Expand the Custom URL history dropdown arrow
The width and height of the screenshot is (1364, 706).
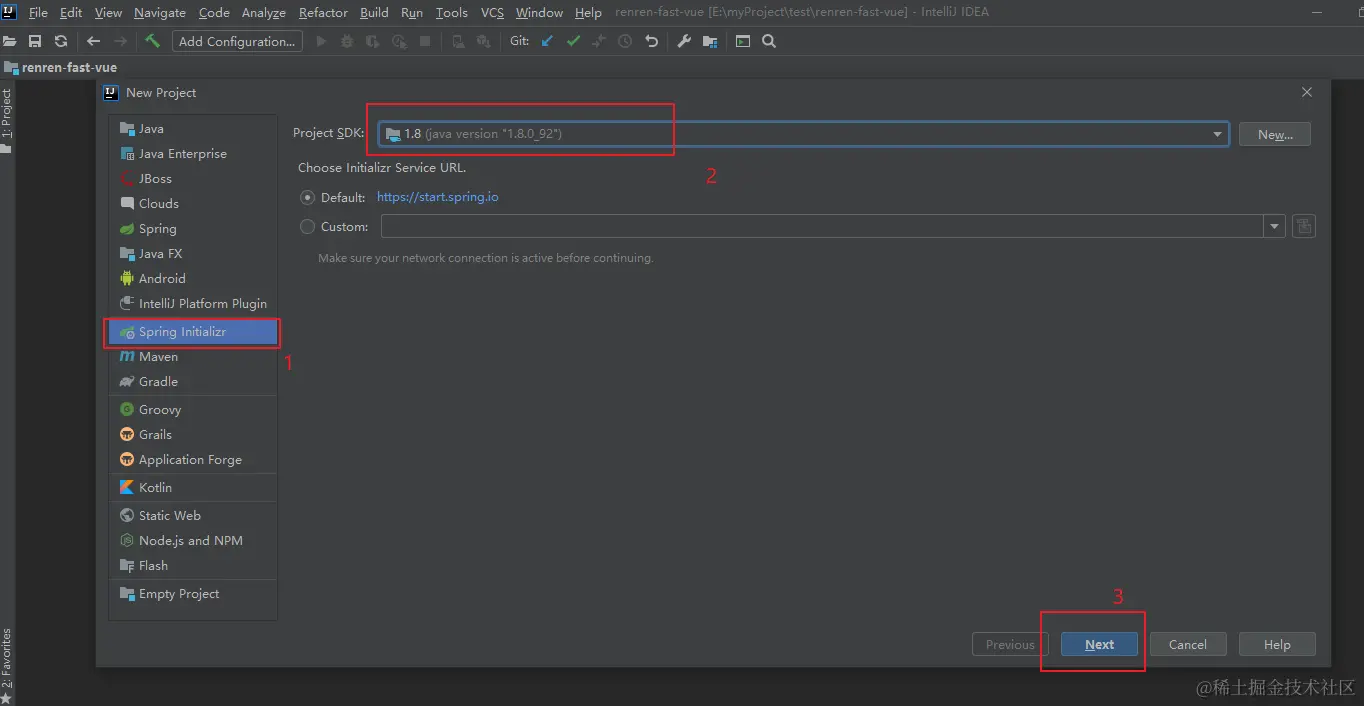1274,227
